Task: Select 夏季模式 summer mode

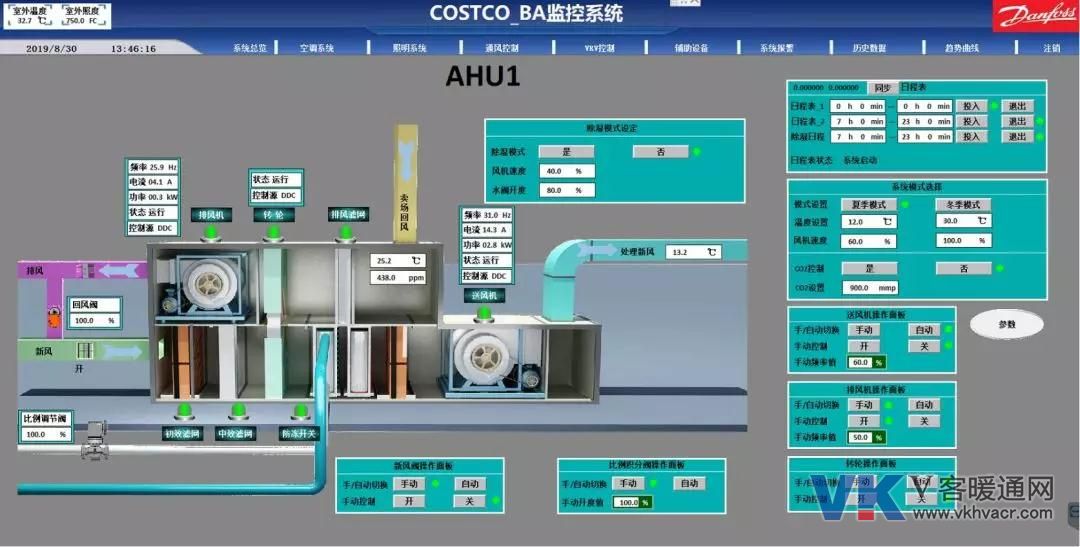Action: tap(869, 205)
